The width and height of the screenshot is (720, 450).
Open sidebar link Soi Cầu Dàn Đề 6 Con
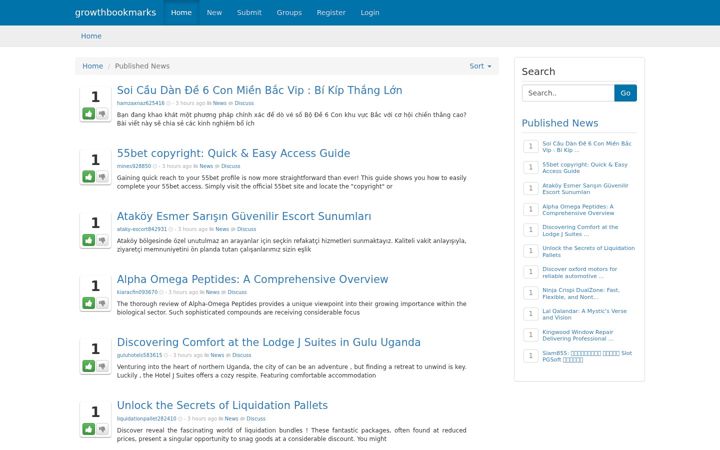click(587, 146)
